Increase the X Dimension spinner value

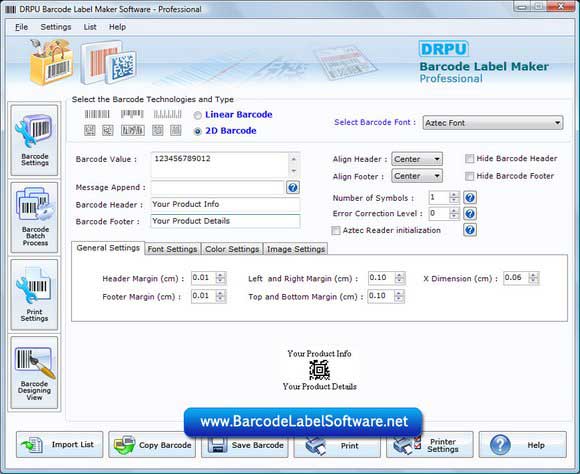coord(533,275)
